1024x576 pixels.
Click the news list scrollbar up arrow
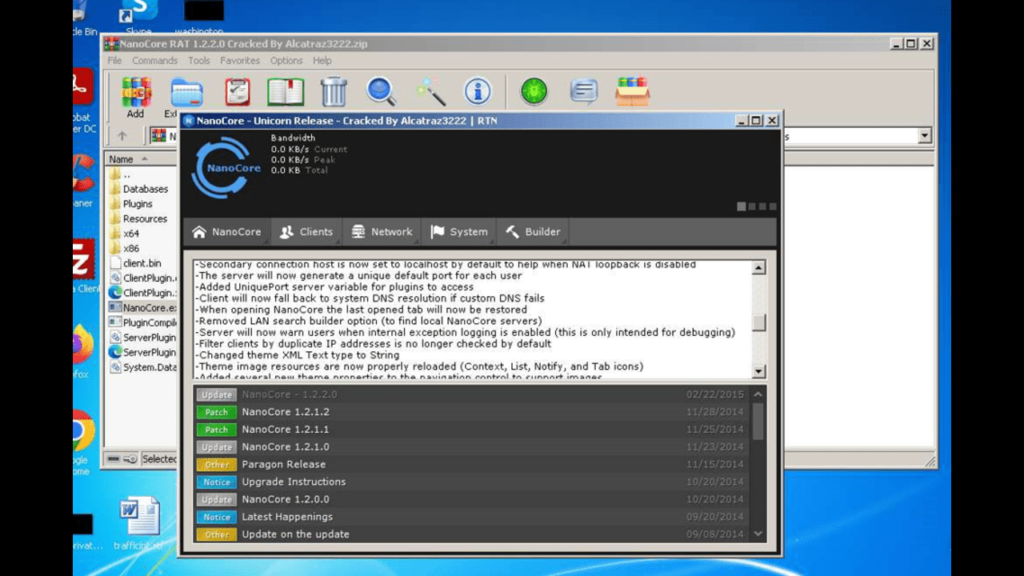(758, 394)
